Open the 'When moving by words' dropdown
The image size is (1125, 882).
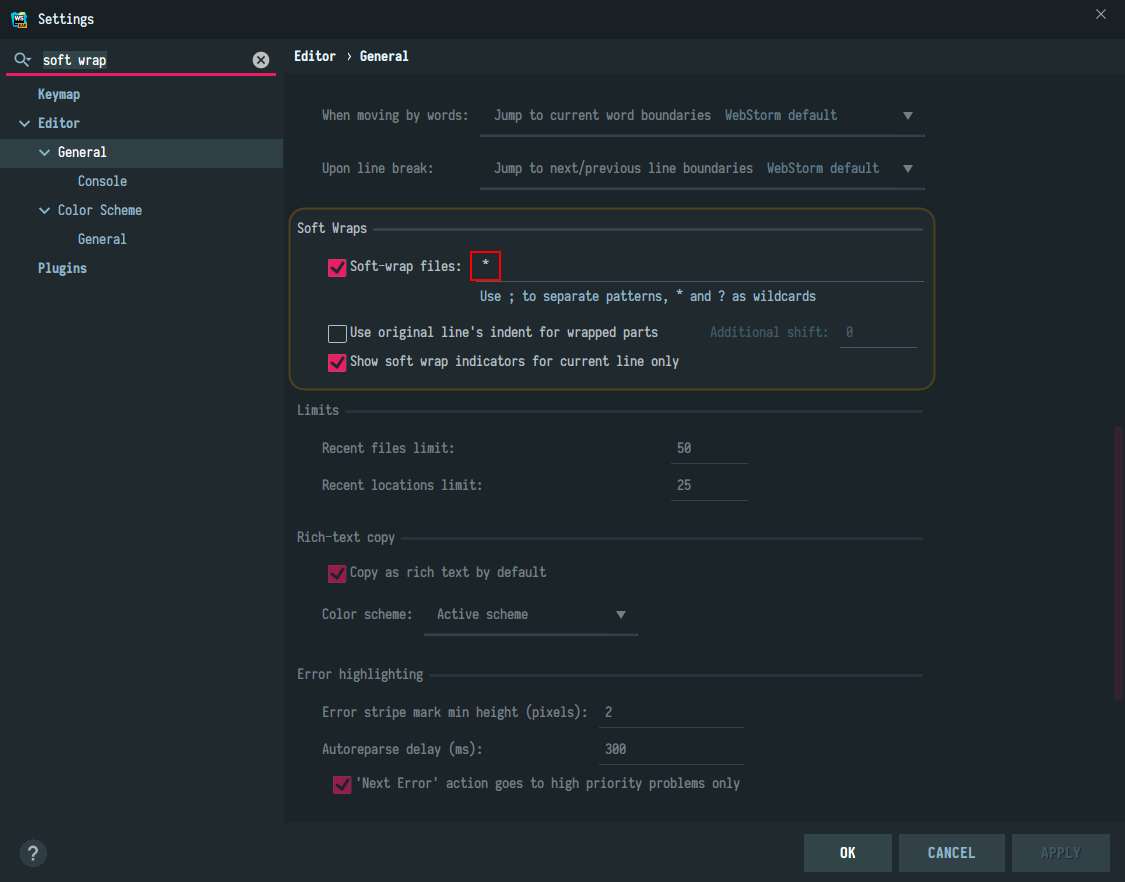point(702,116)
